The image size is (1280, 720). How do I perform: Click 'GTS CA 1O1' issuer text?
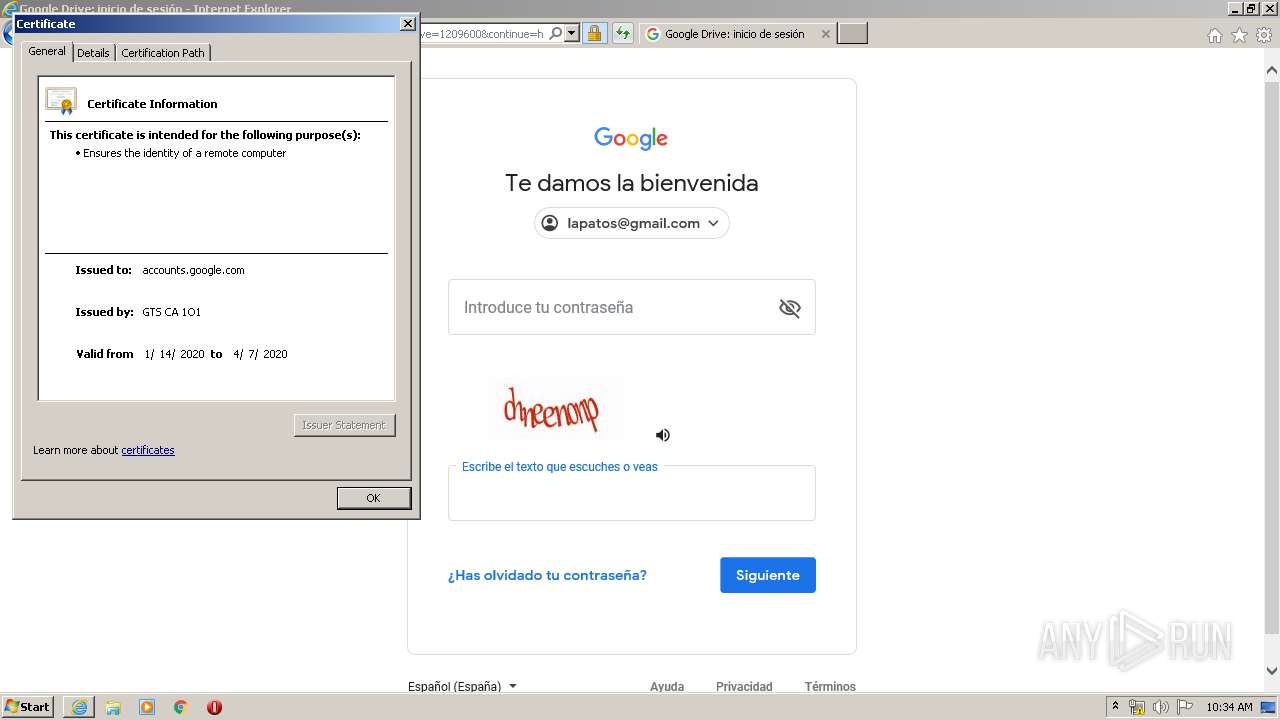pos(172,312)
